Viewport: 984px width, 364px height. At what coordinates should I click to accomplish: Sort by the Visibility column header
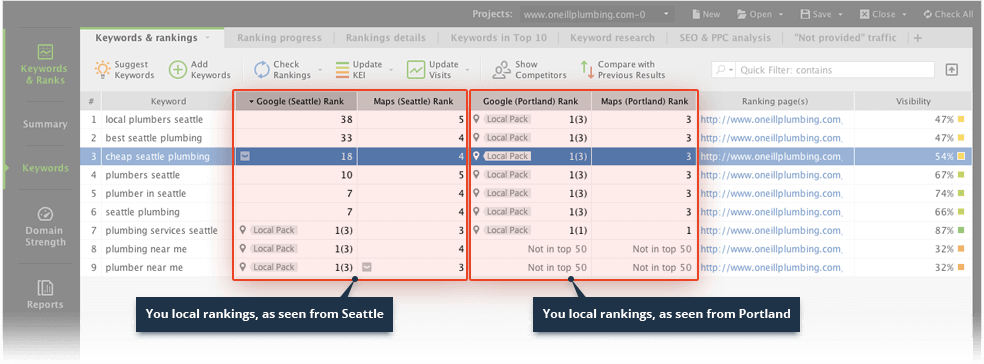(913, 101)
